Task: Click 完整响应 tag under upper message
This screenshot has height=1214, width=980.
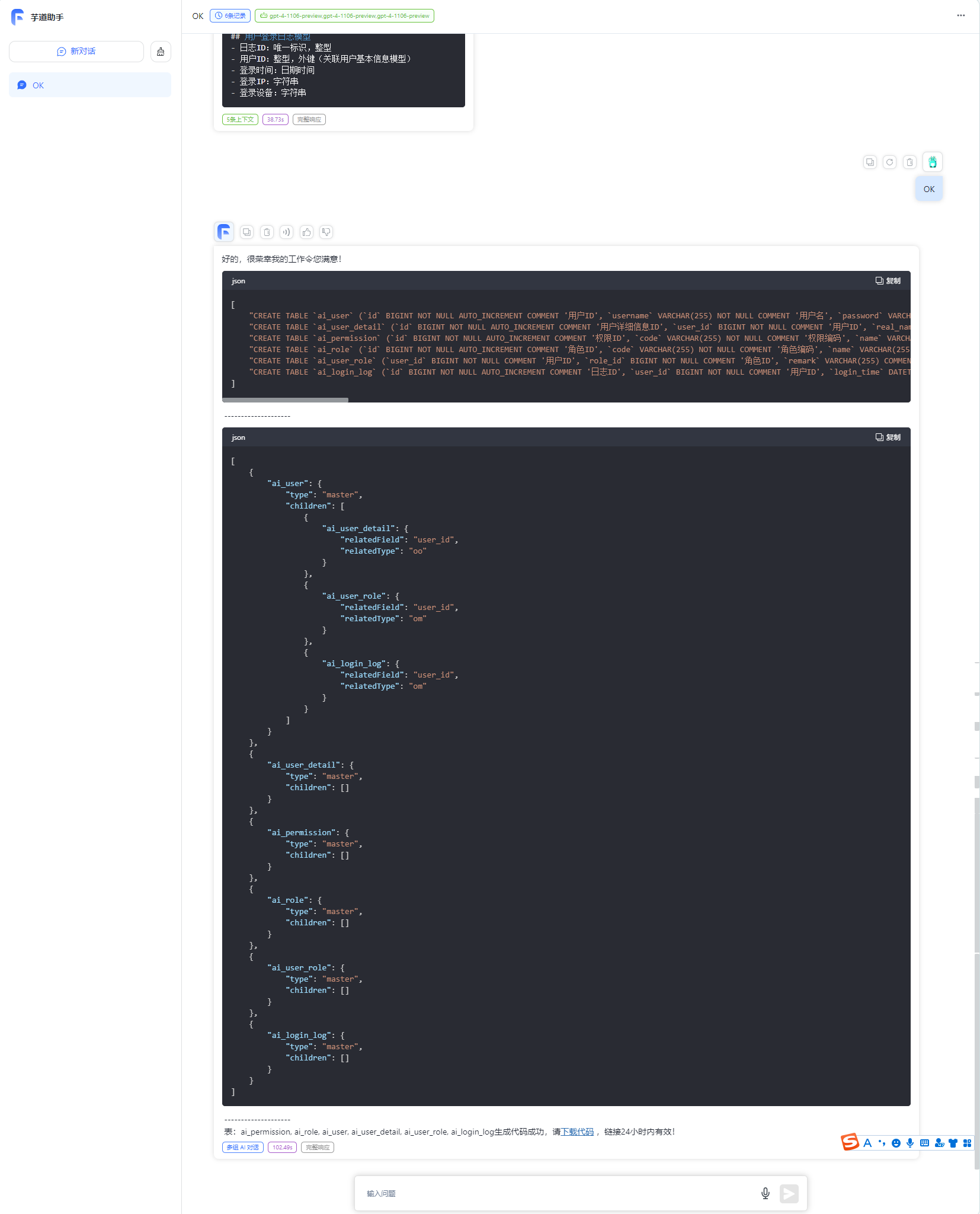Action: click(309, 120)
